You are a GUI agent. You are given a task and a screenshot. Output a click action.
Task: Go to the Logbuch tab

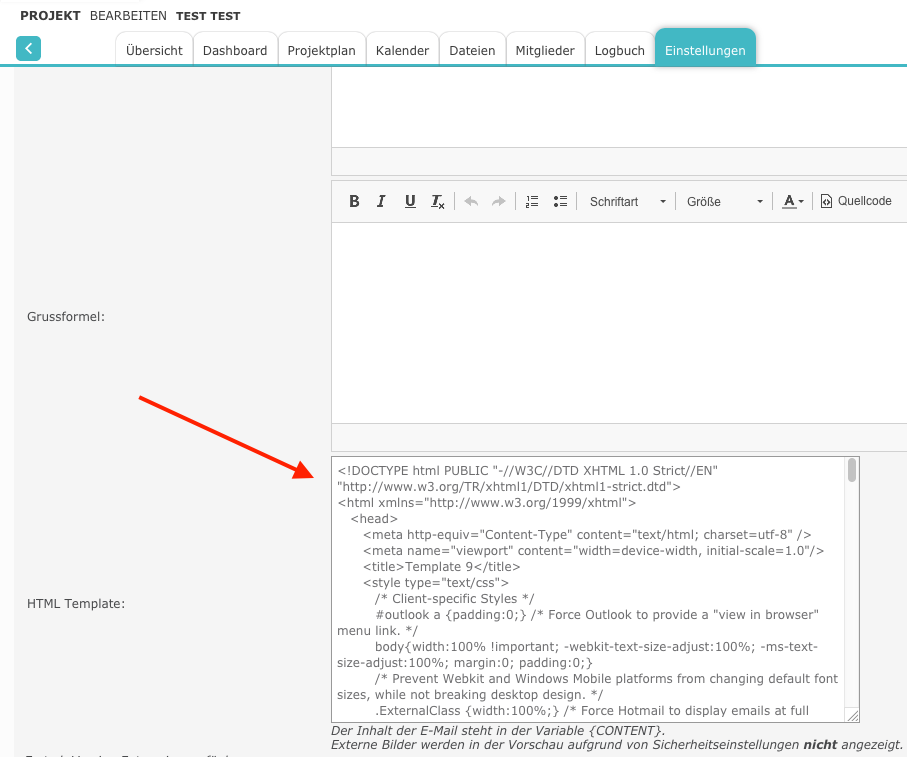tap(619, 50)
